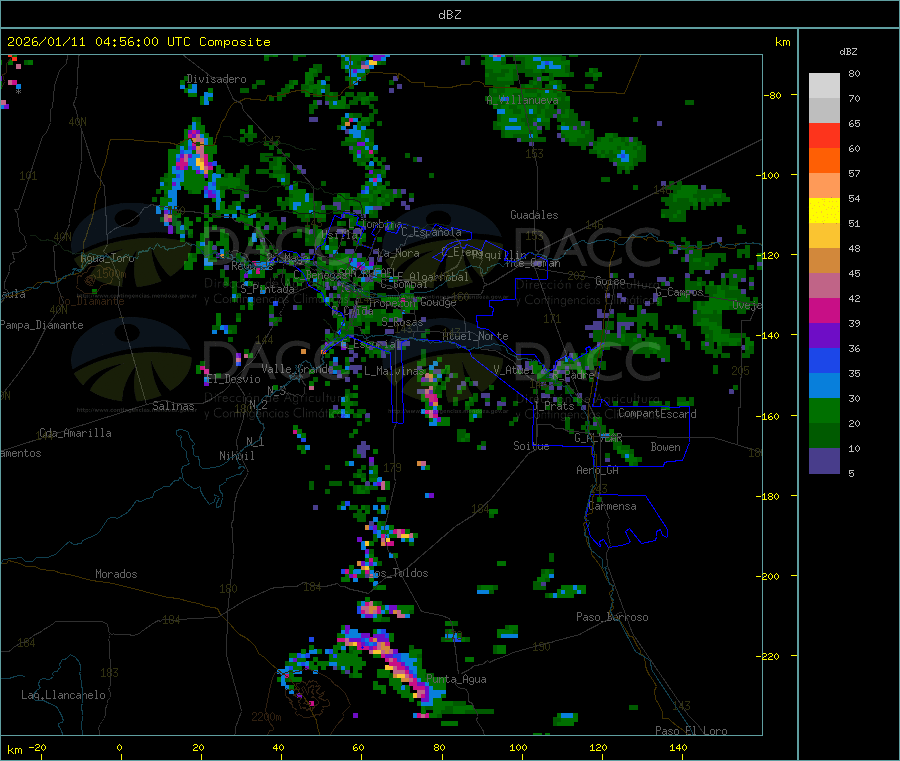Click the brown 45-48 dBZ legend swatch
The height and width of the screenshot is (761, 900).
[x=824, y=261]
